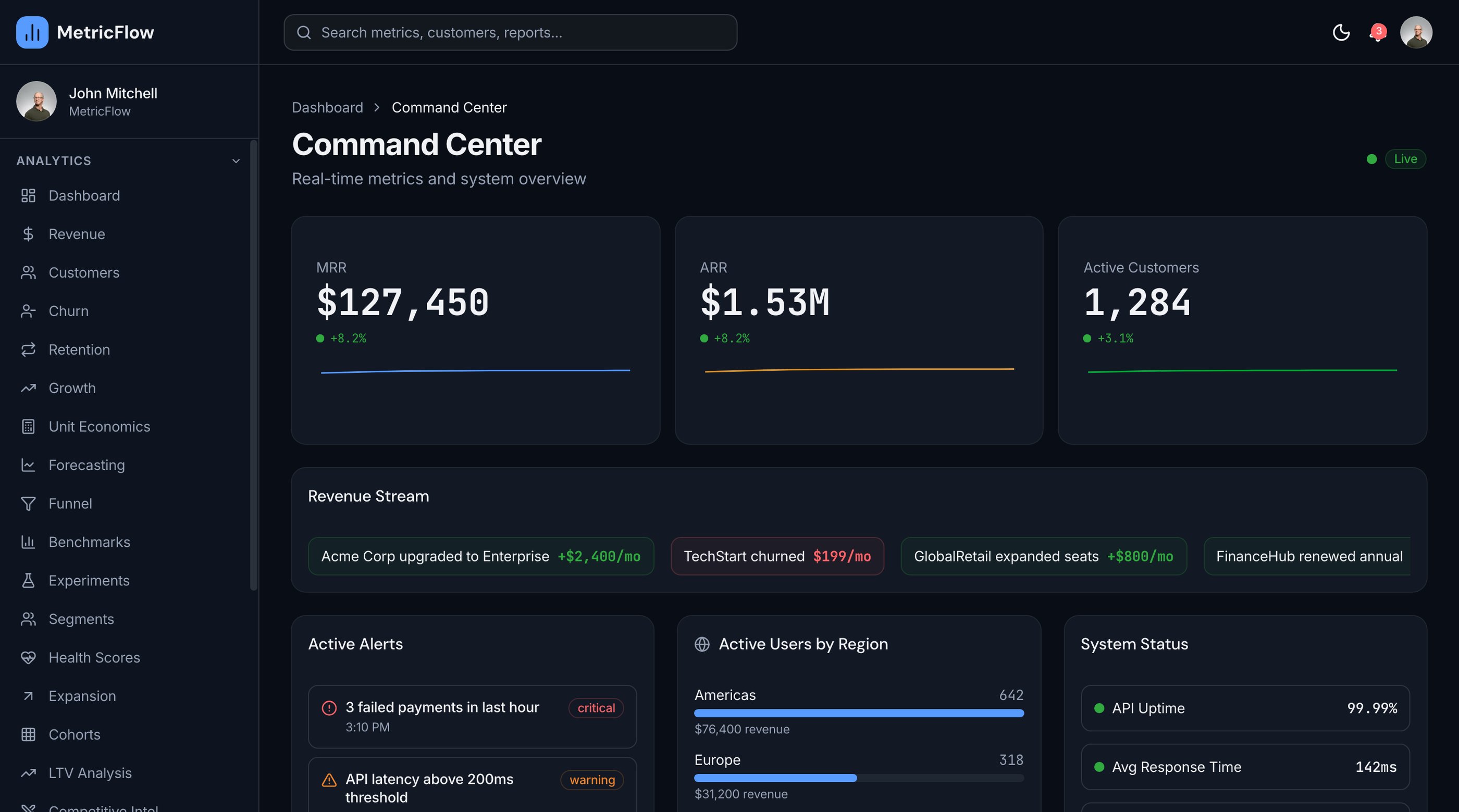Click the Americas progress bar
Viewport: 1459px width, 812px height.
pyautogui.click(x=859, y=714)
